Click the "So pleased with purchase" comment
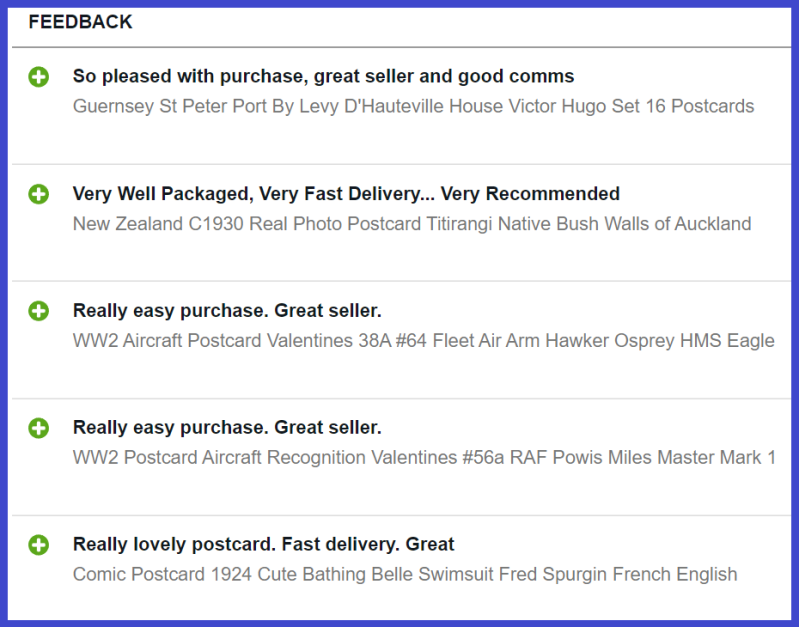Viewport: 799px width, 627px height. tap(323, 76)
